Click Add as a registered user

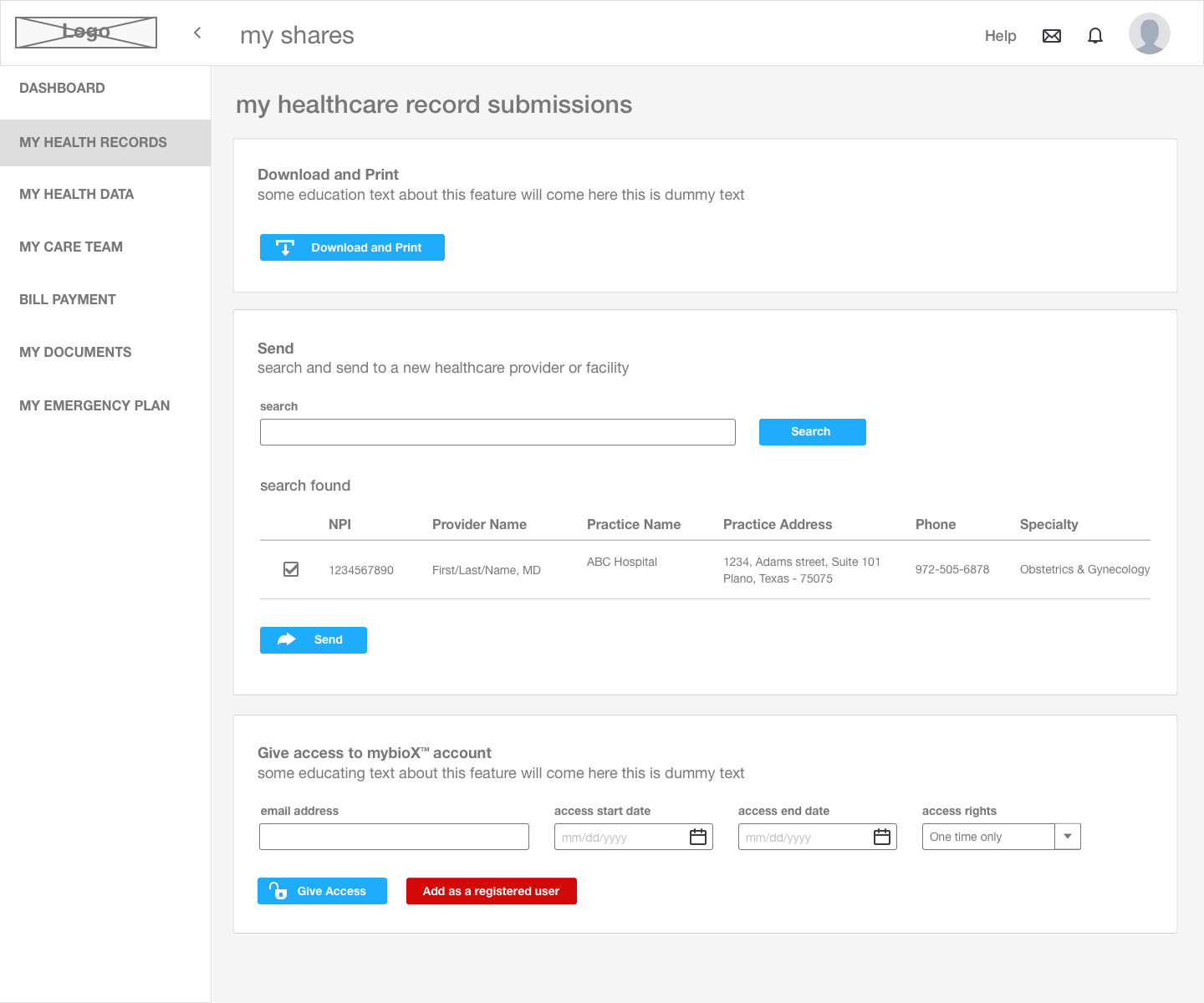click(491, 891)
